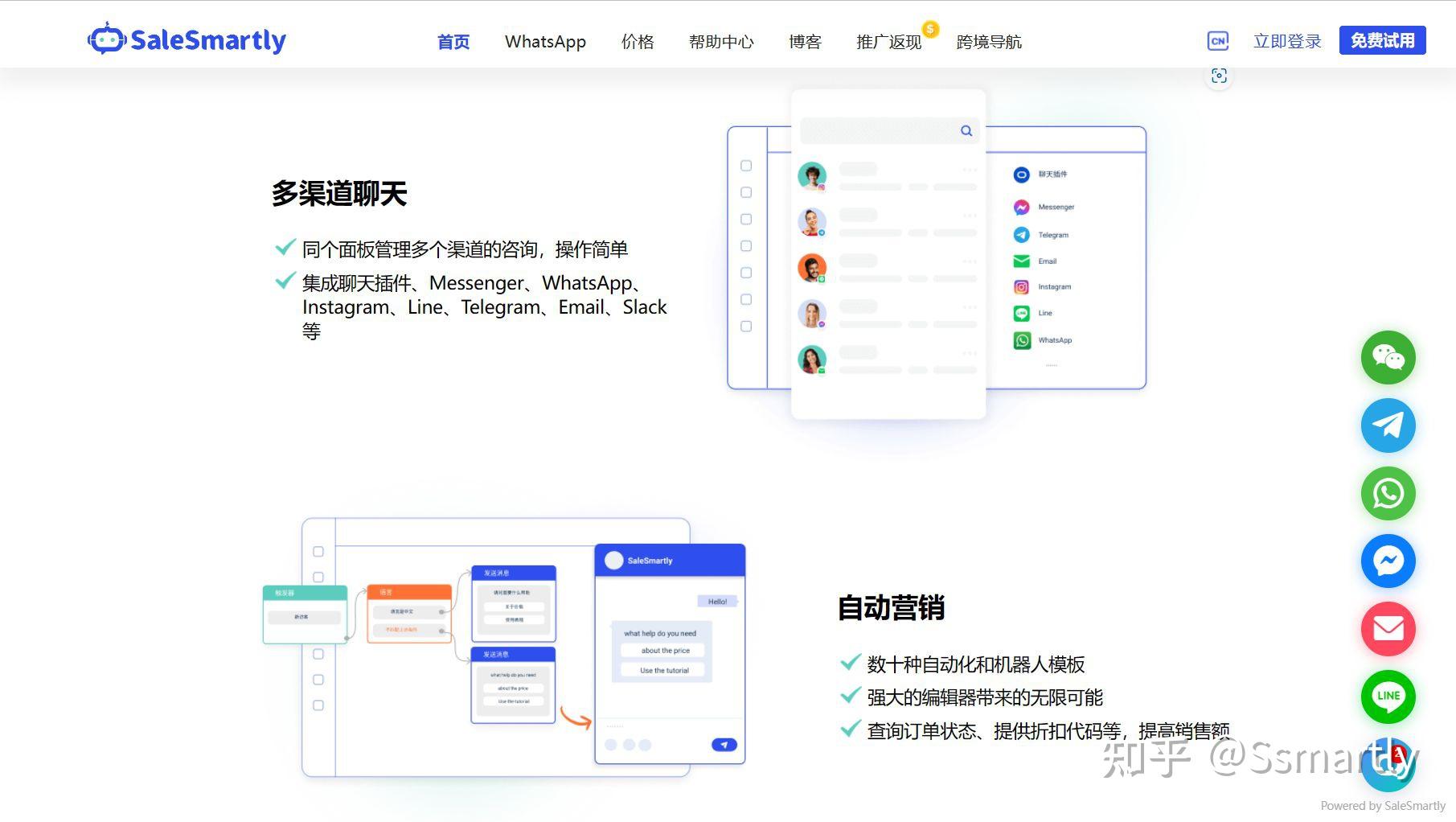Open the floating WhatsApp contact button
1456x822 pixels.
coord(1388,493)
